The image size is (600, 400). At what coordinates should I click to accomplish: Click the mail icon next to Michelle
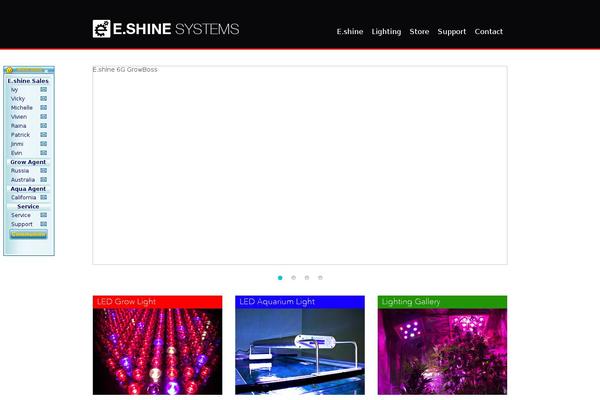click(44, 108)
